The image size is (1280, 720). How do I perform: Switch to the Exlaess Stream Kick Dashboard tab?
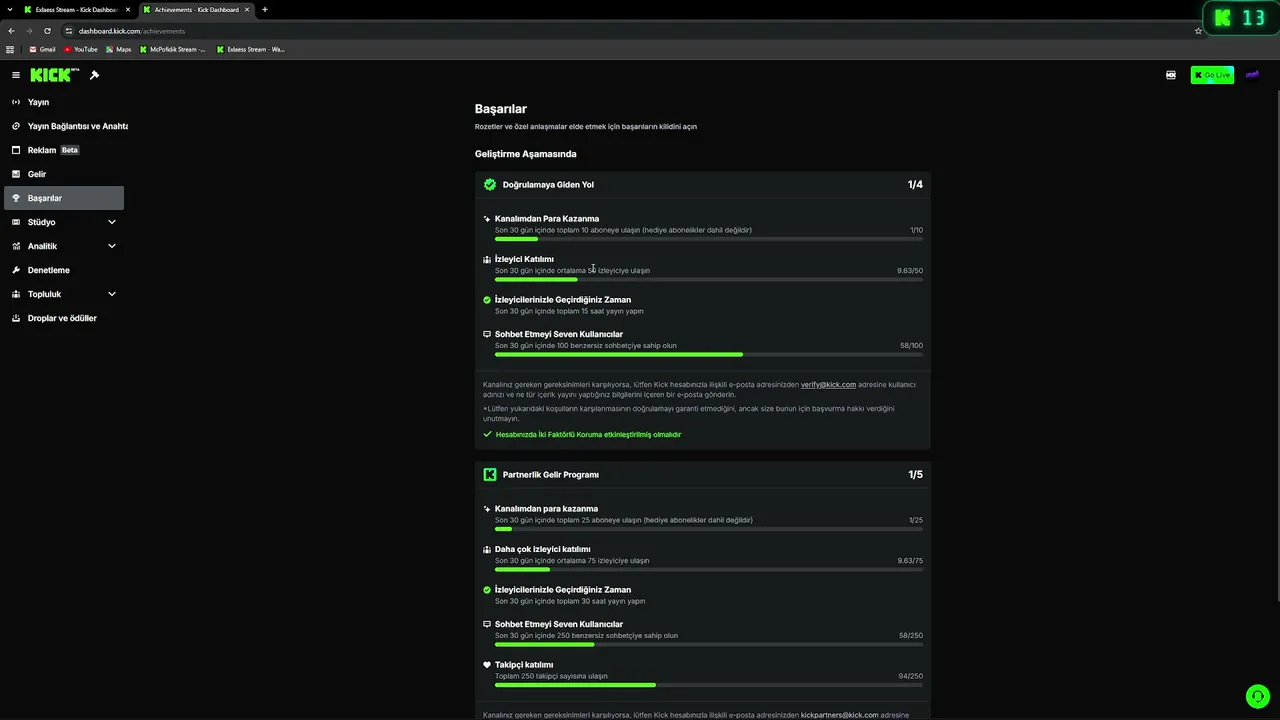pos(76,10)
